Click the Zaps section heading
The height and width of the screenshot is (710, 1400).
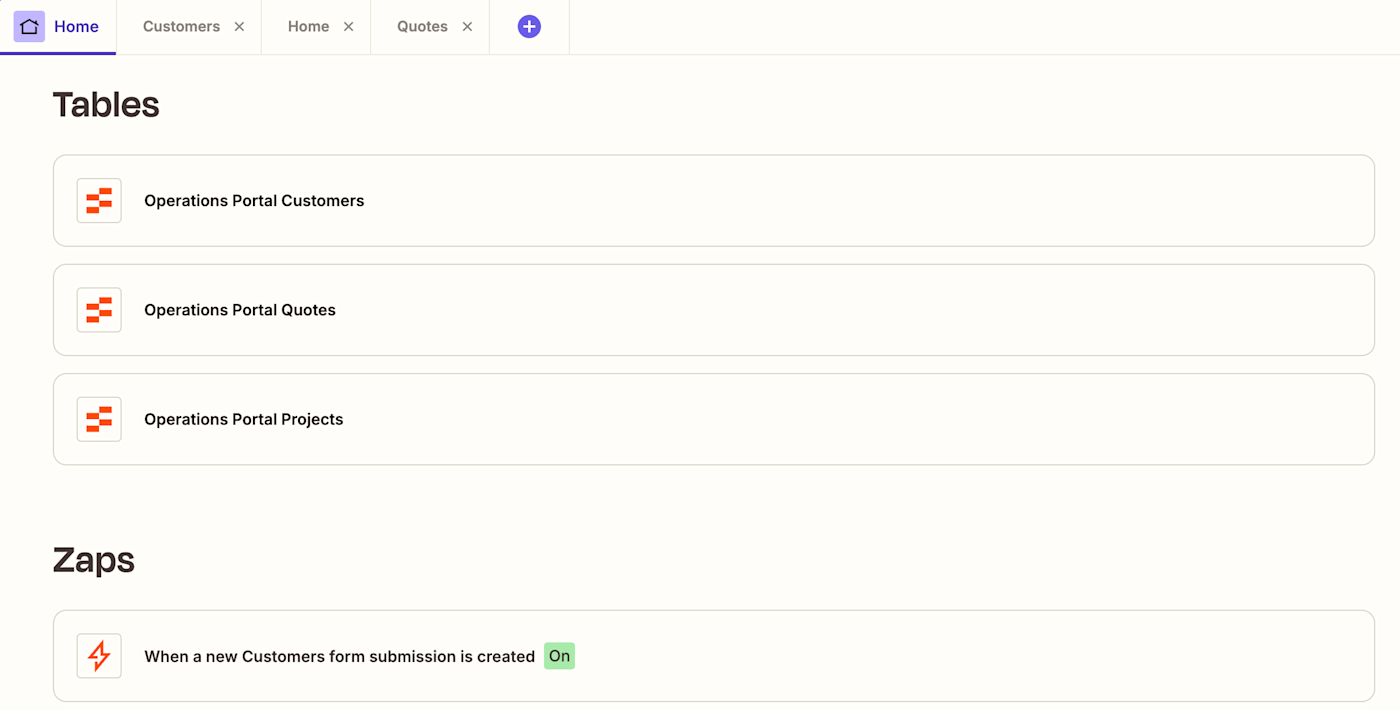(94, 561)
